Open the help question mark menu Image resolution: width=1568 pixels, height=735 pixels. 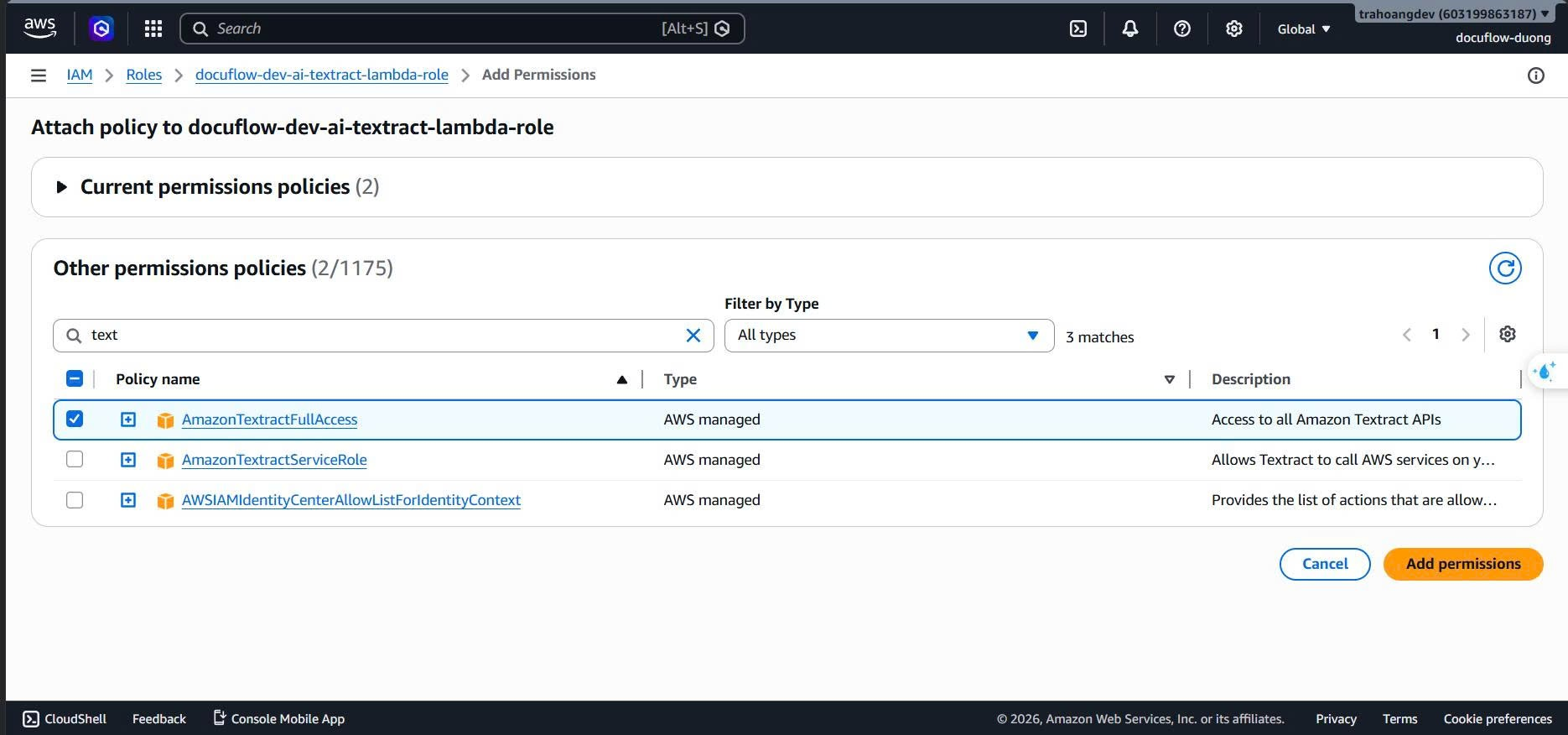point(1182,29)
